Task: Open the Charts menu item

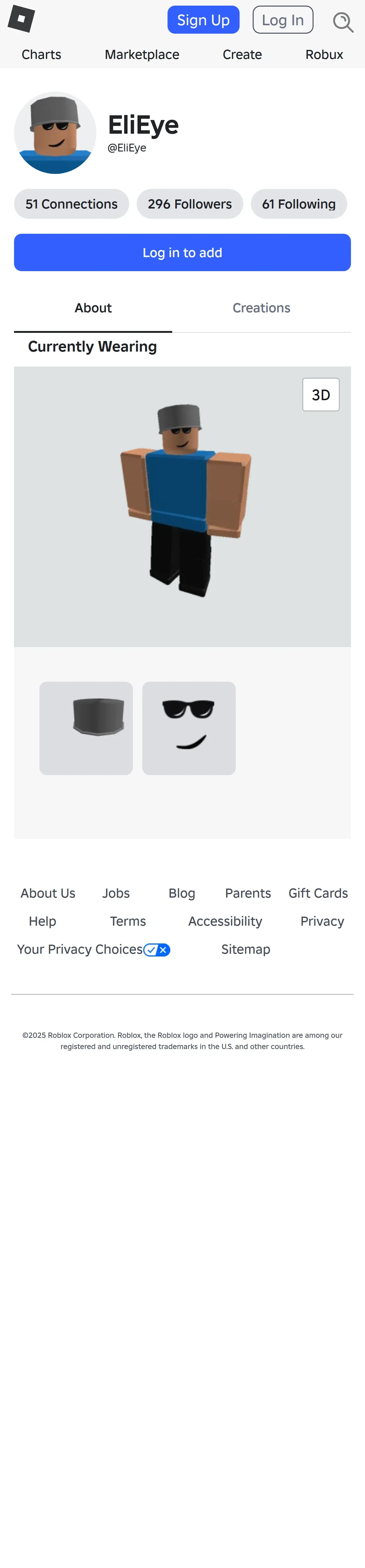Action: 41,55
